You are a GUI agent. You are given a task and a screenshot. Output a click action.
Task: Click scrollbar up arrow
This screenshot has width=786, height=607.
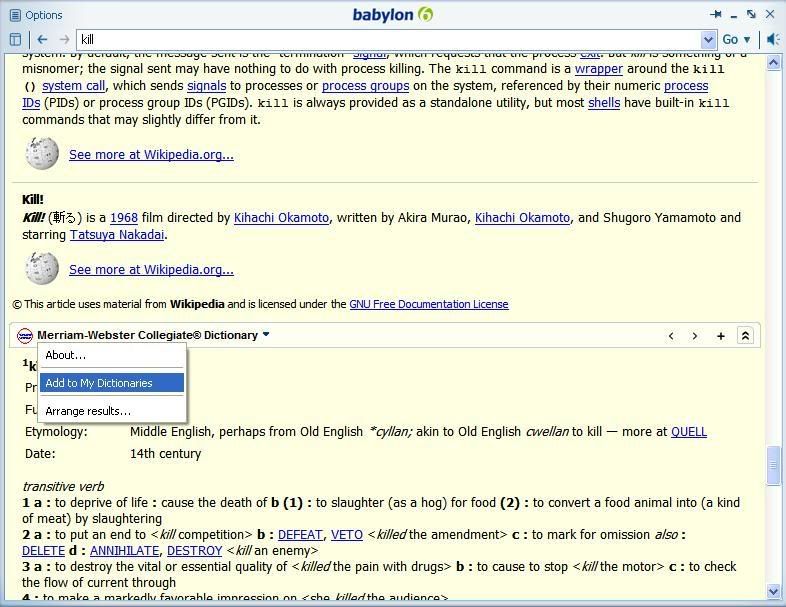tap(773, 63)
